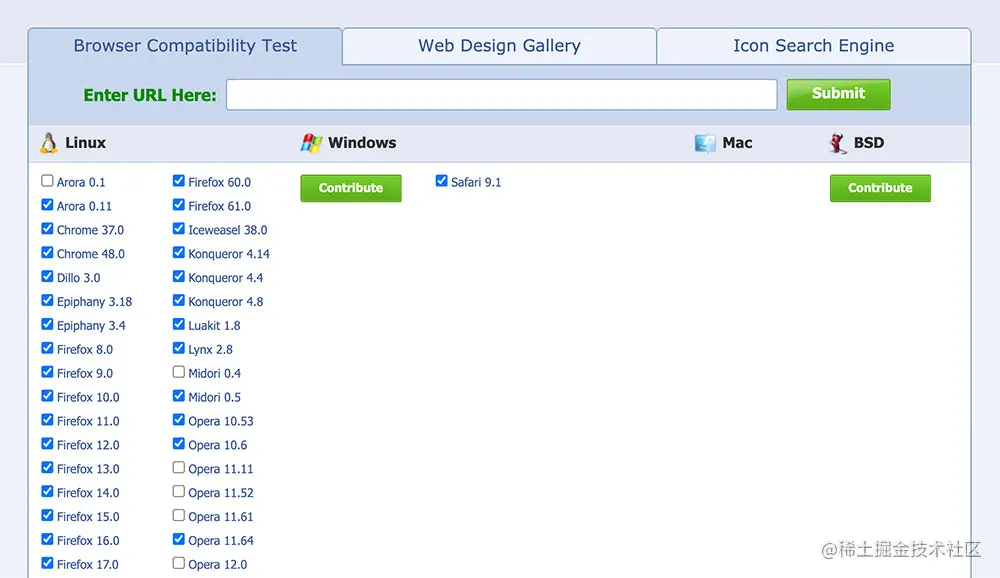
Task: Toggle Firefox 12.0 checkbox
Action: [47, 444]
